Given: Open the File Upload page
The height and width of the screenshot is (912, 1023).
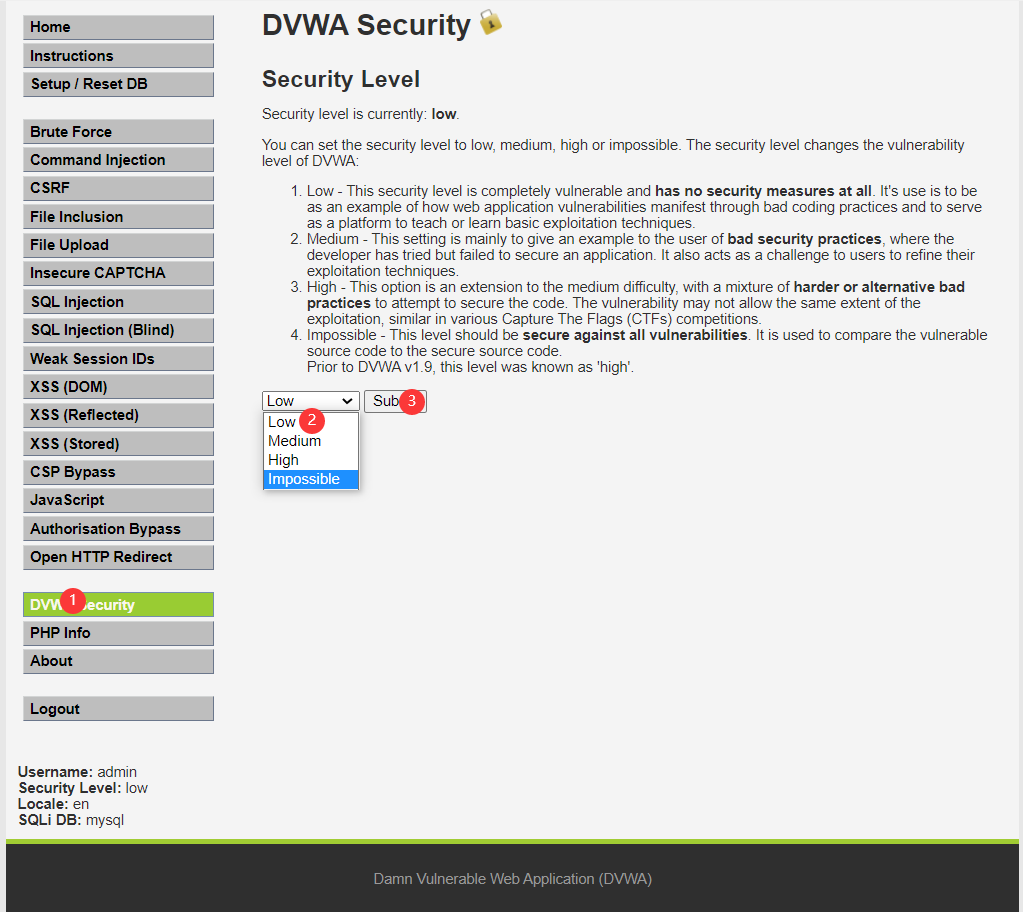Looking at the screenshot, I should [x=118, y=245].
